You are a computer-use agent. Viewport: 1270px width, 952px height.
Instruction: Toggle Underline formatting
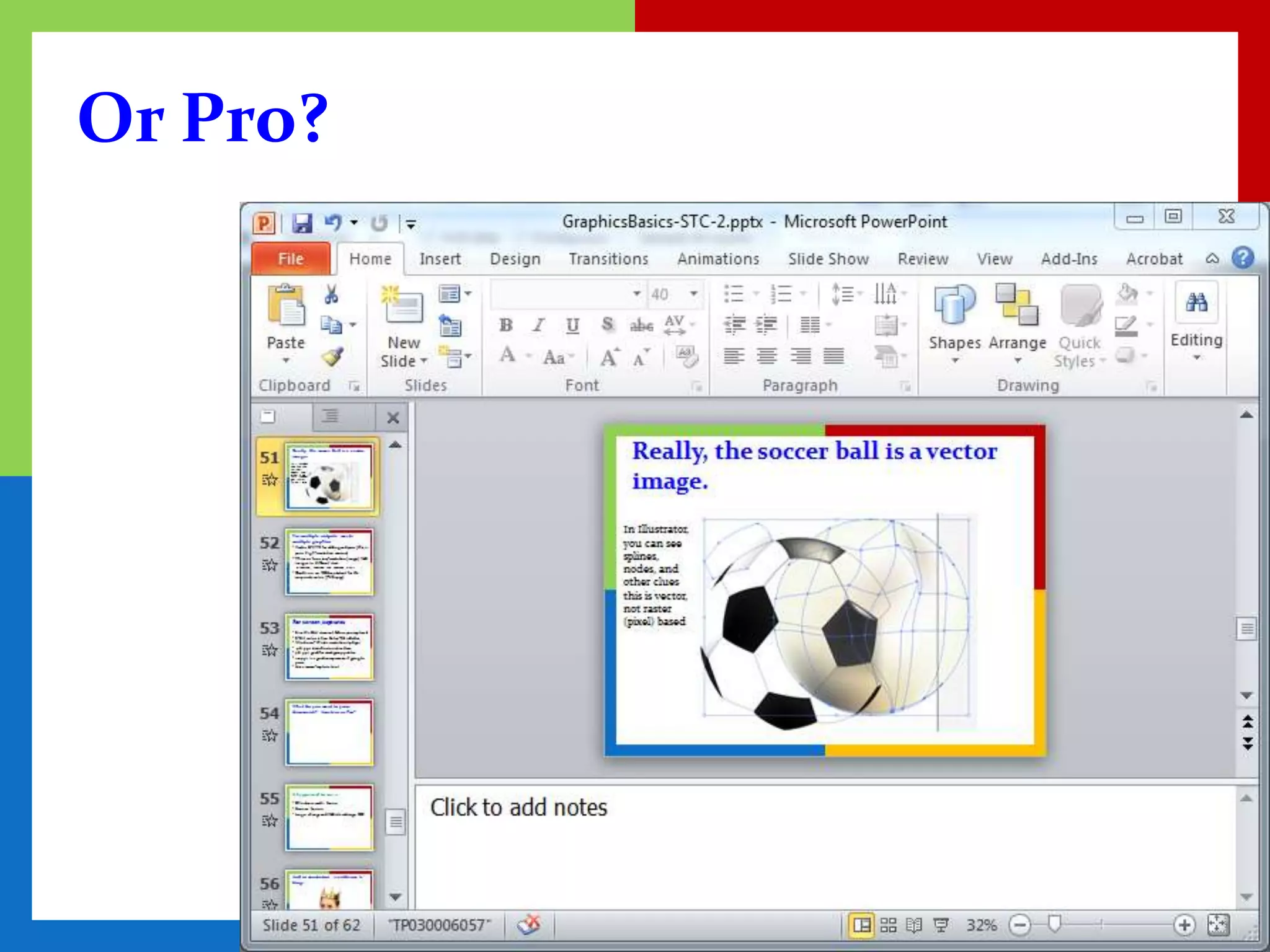[572, 325]
